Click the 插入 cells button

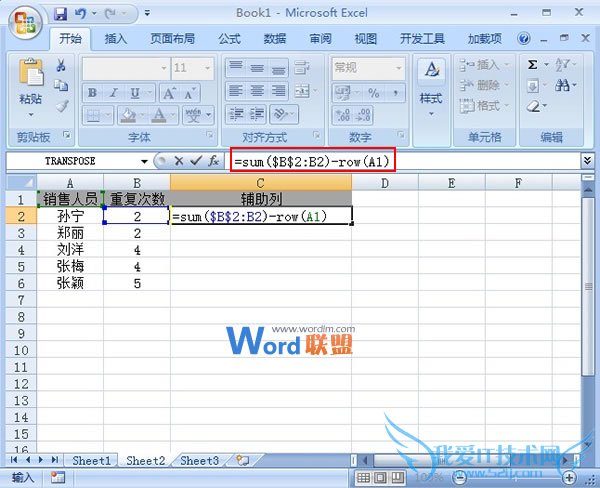click(484, 65)
